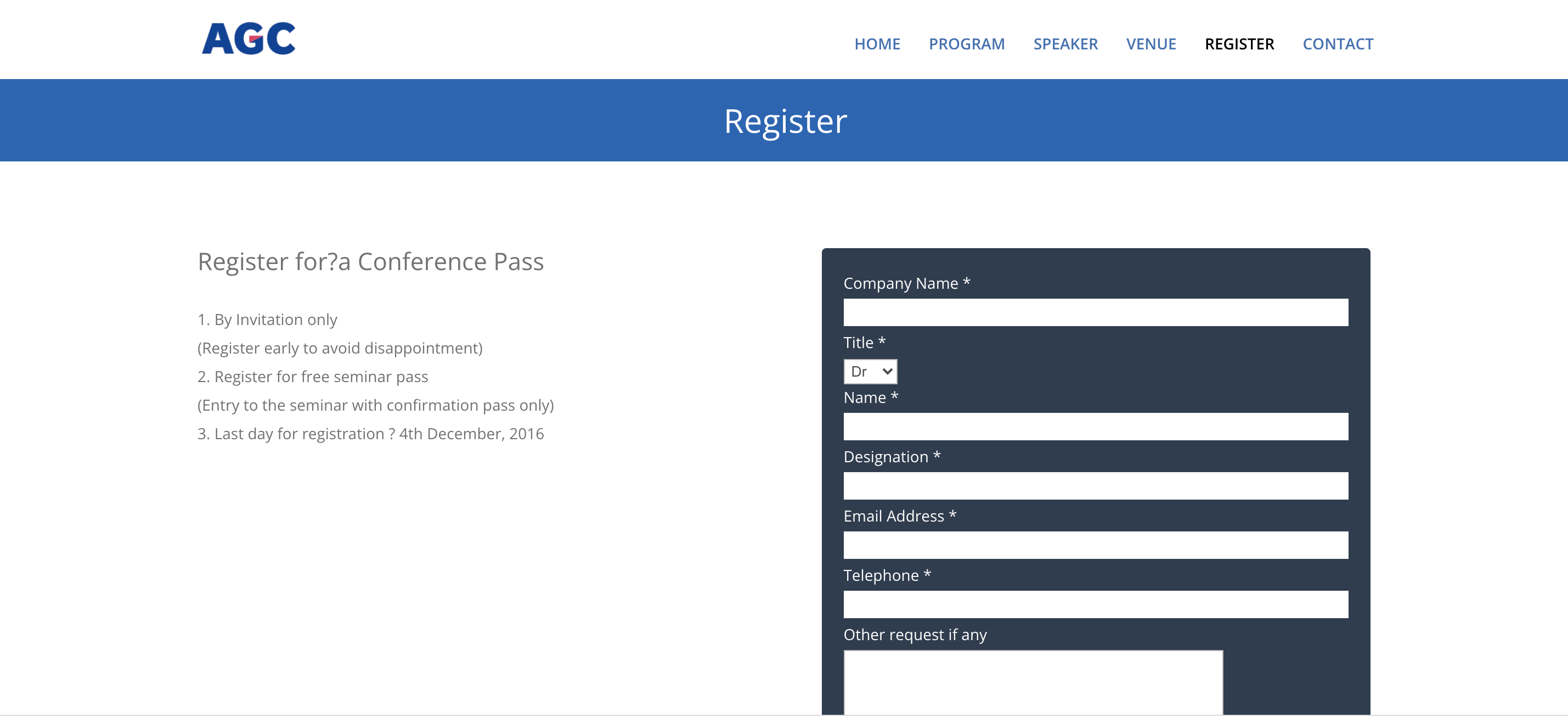Click the AGC logo
This screenshot has width=1568, height=717.
[x=249, y=39]
